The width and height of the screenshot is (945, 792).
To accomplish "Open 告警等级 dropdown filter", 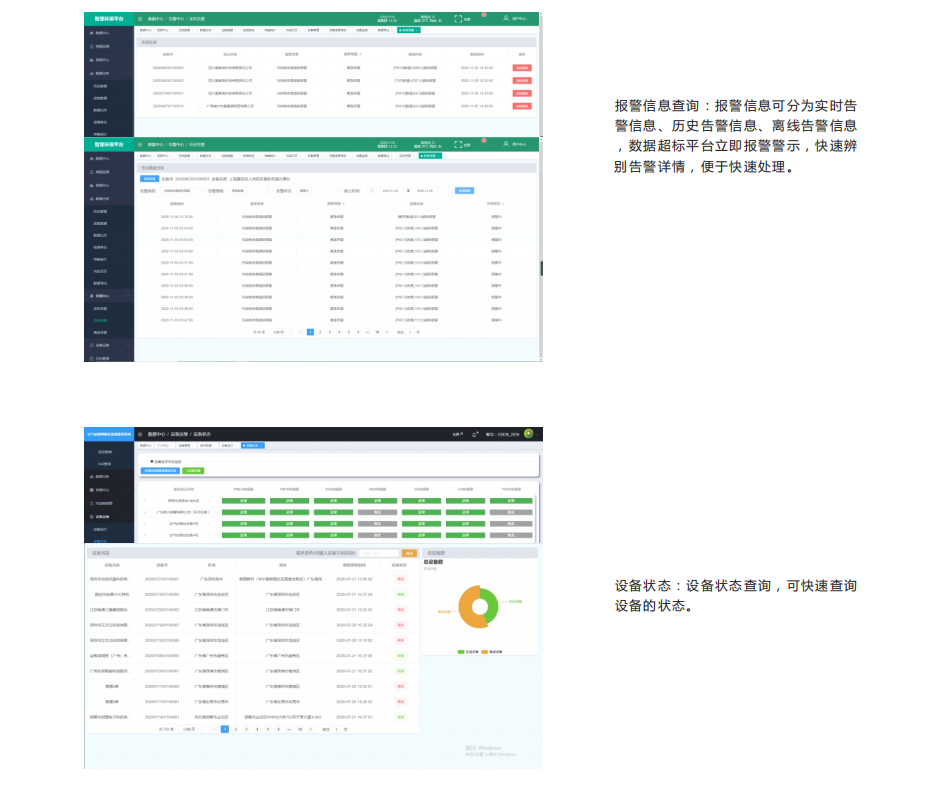I will point(250,191).
